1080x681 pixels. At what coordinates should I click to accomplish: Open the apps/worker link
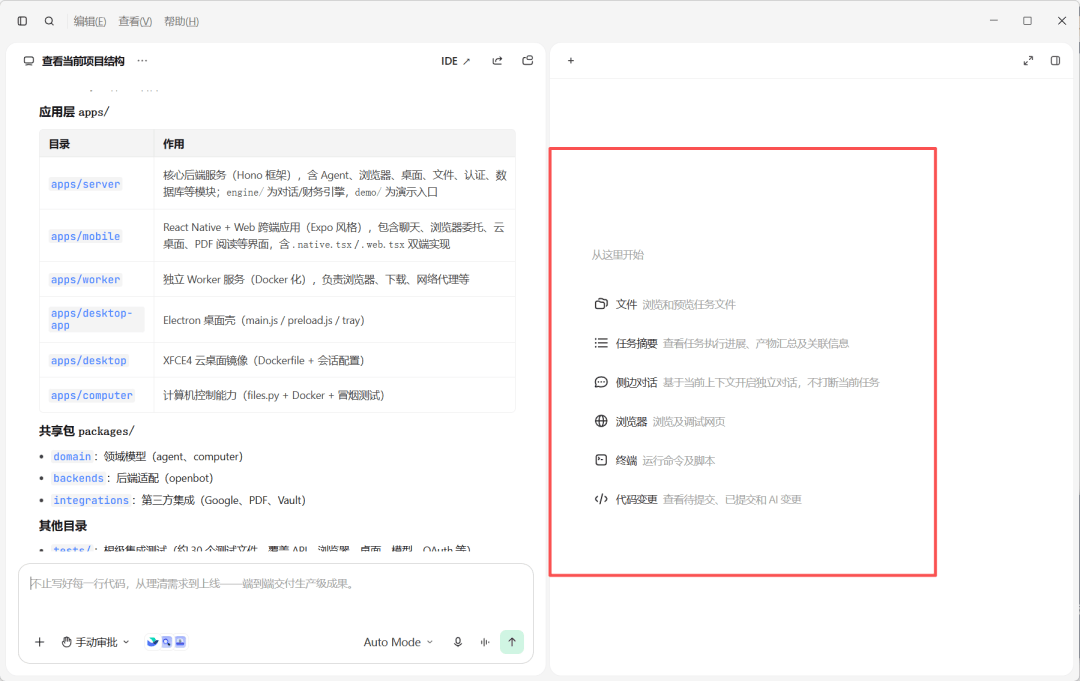tap(85, 280)
